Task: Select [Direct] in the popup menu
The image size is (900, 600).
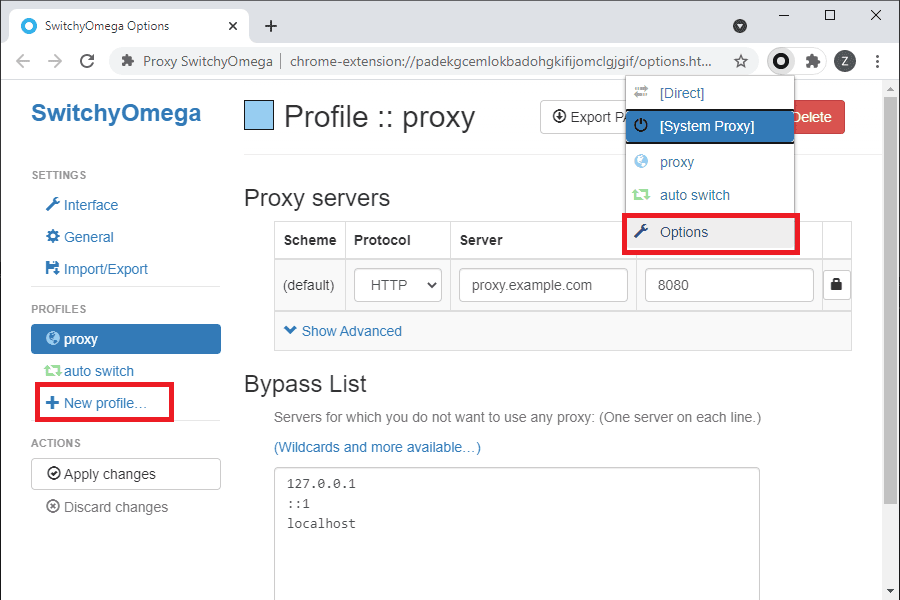Action: [709, 93]
